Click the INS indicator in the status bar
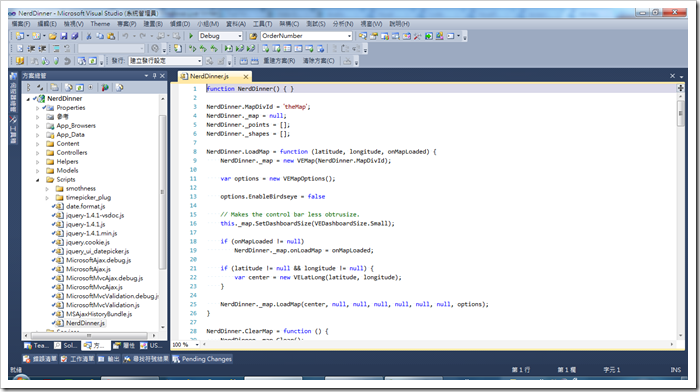The width and height of the screenshot is (700, 392). click(675, 370)
